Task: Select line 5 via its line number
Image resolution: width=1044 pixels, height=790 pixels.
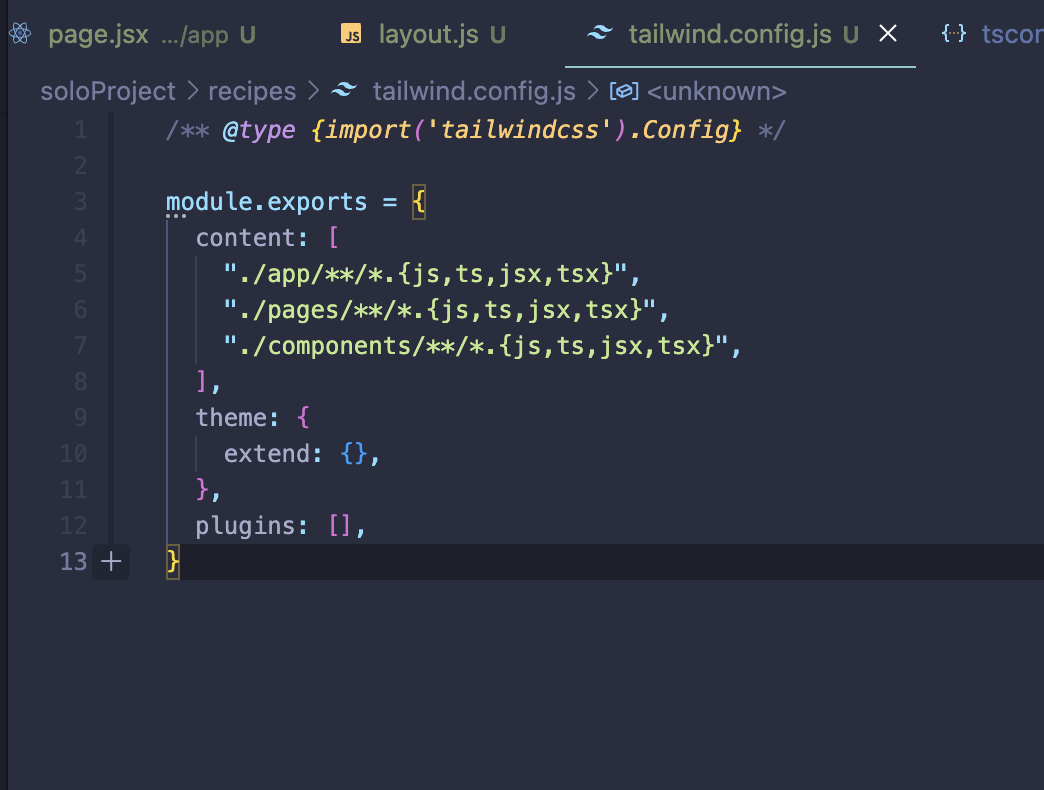Action: tap(80, 273)
